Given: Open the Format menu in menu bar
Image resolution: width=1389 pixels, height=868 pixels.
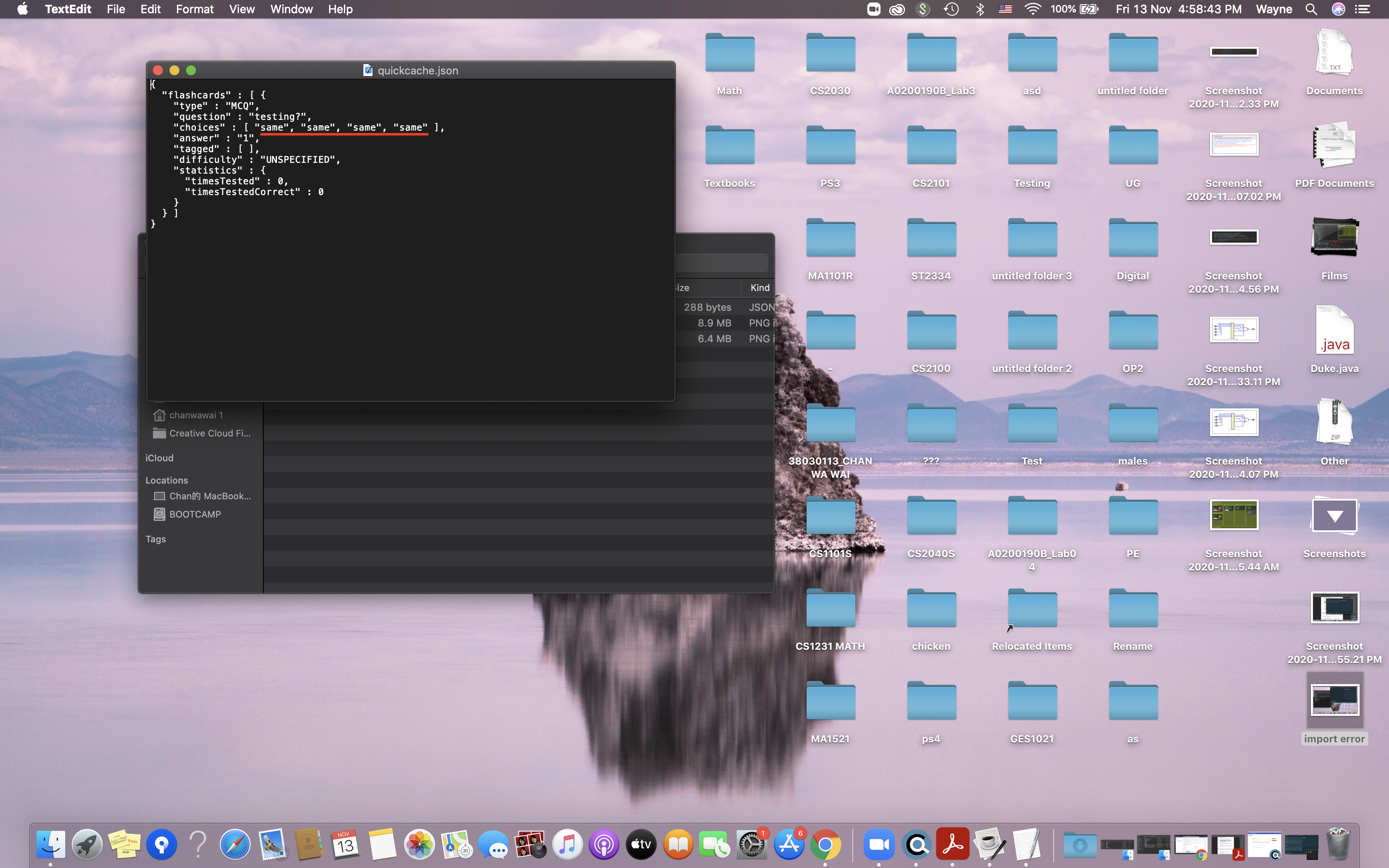Looking at the screenshot, I should click(x=195, y=9).
